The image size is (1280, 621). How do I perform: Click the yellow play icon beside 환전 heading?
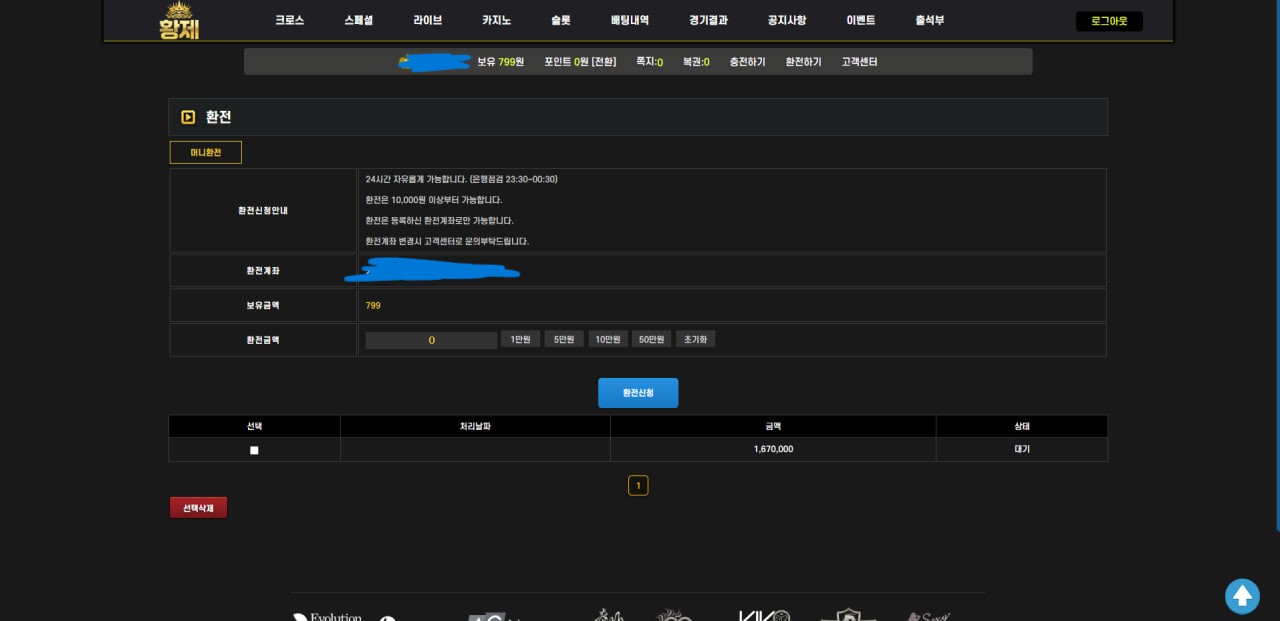tap(188, 117)
